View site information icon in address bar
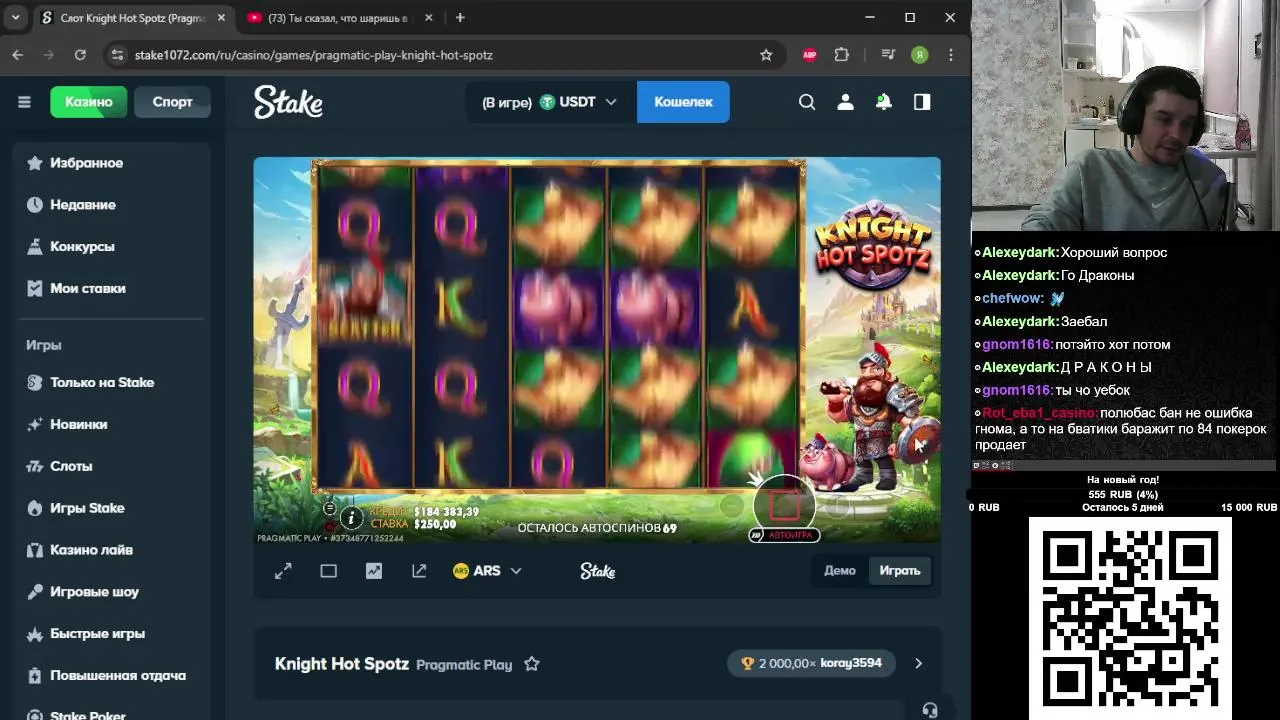The image size is (1280, 720). click(x=117, y=55)
